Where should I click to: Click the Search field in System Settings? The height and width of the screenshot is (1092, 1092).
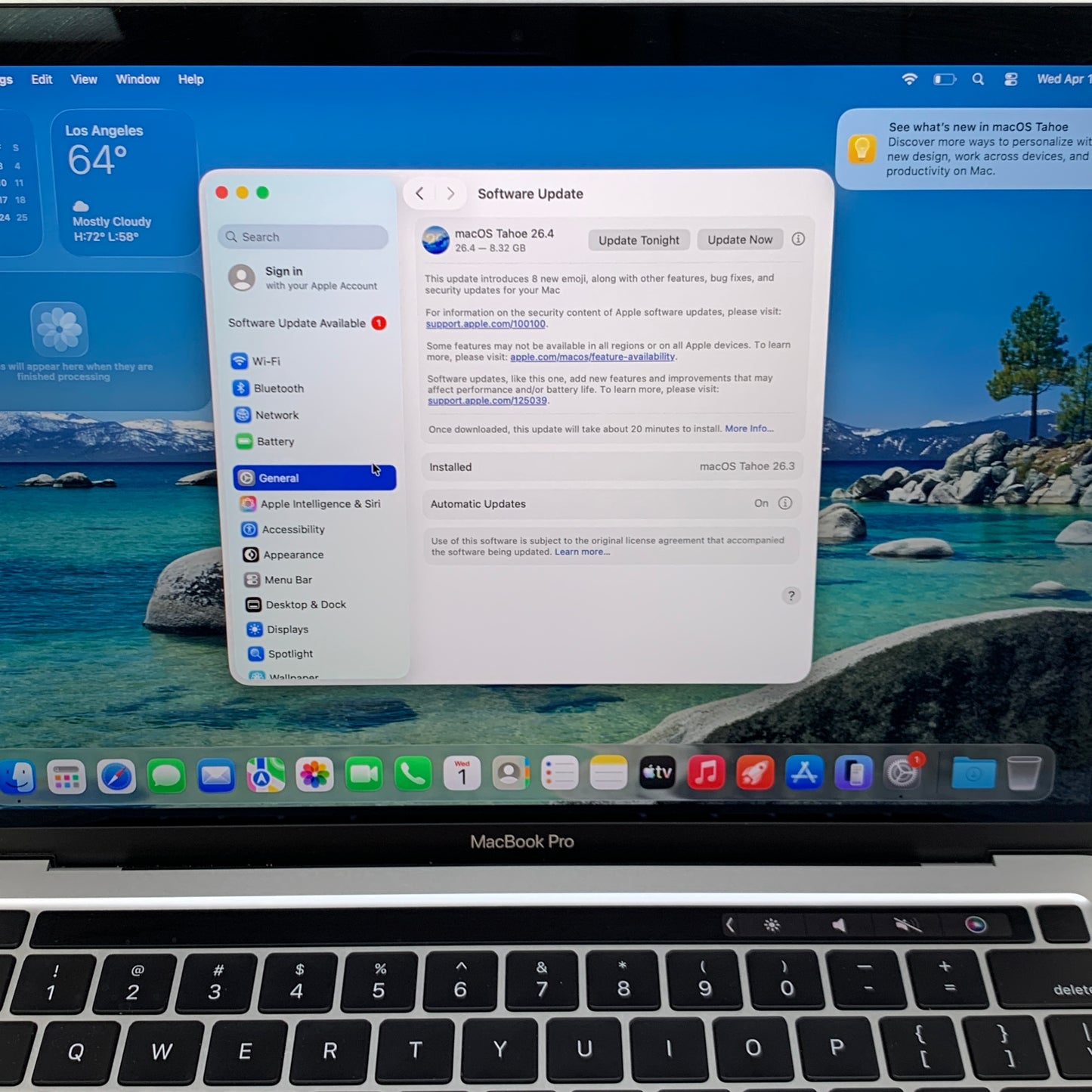pyautogui.click(x=302, y=237)
